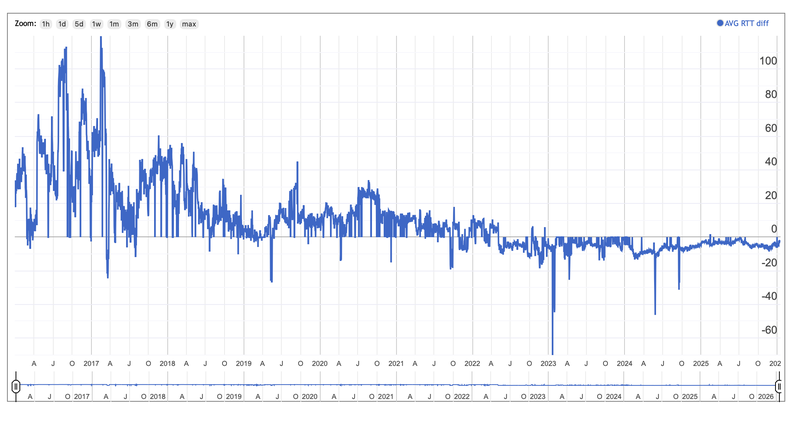Zoom chart to 1y
This screenshot has height=427, width=800.
[169, 23]
